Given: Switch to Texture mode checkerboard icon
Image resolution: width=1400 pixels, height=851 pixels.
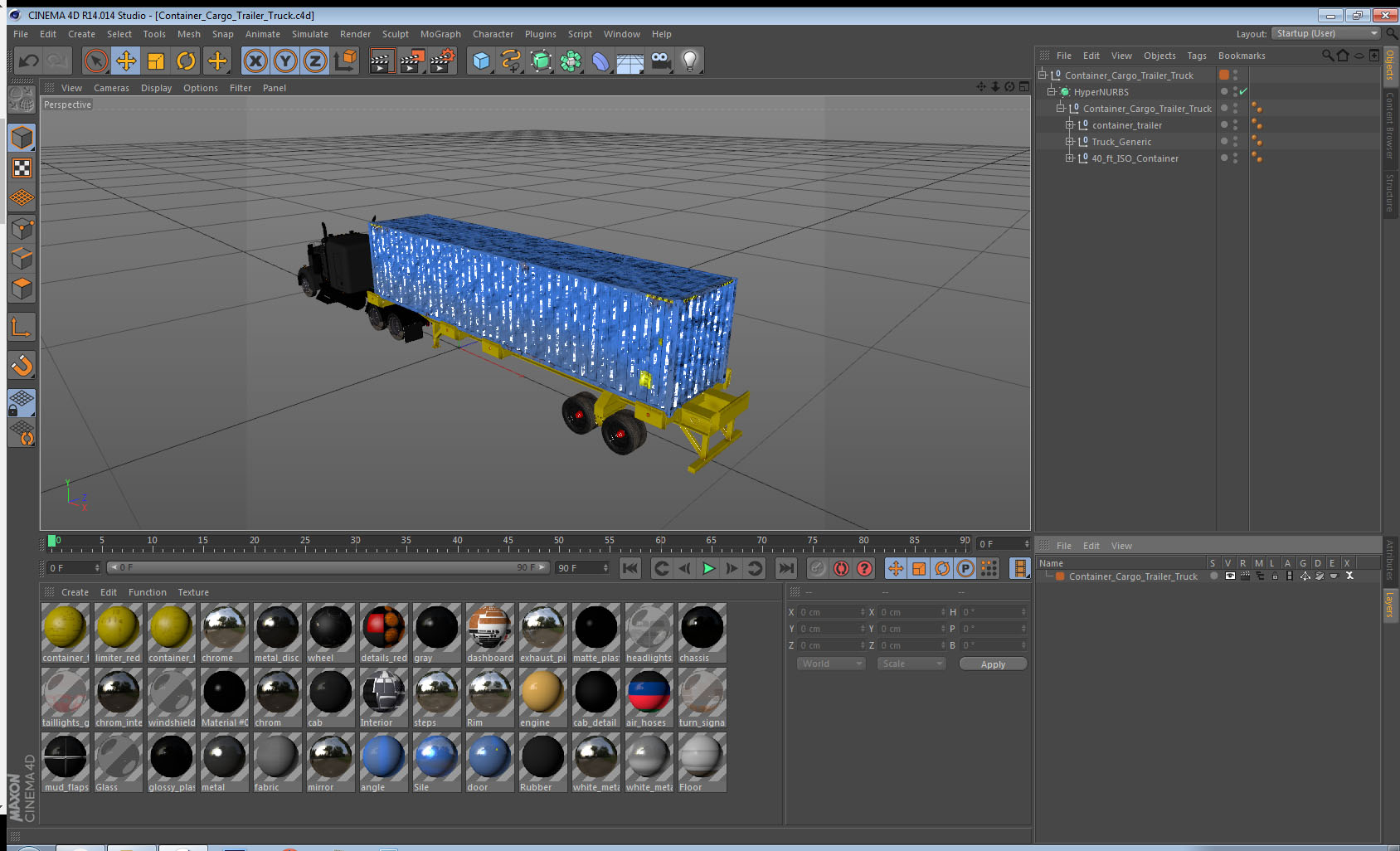Looking at the screenshot, I should 22,168.
